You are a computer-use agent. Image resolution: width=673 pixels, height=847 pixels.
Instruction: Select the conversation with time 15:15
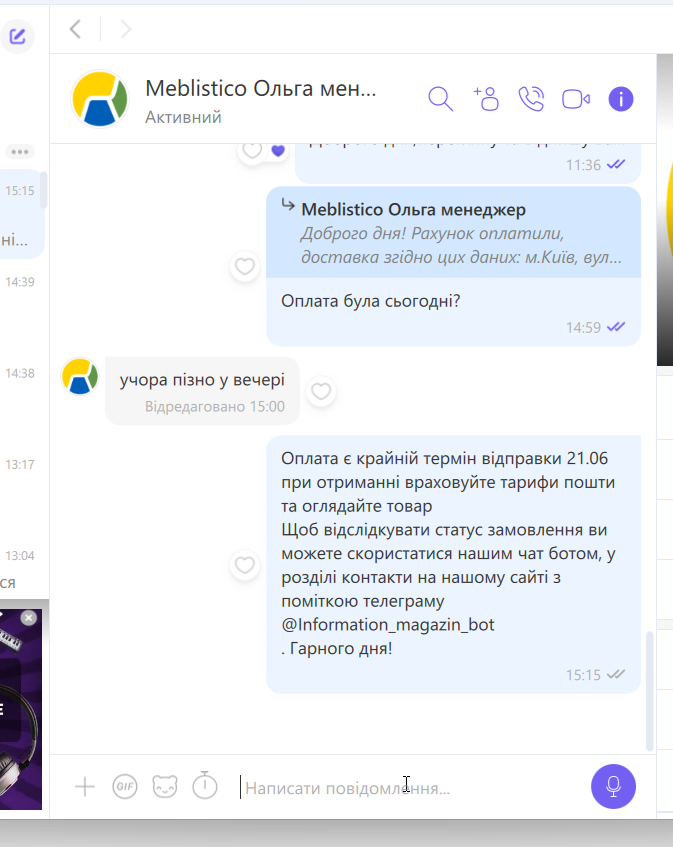tap(20, 214)
